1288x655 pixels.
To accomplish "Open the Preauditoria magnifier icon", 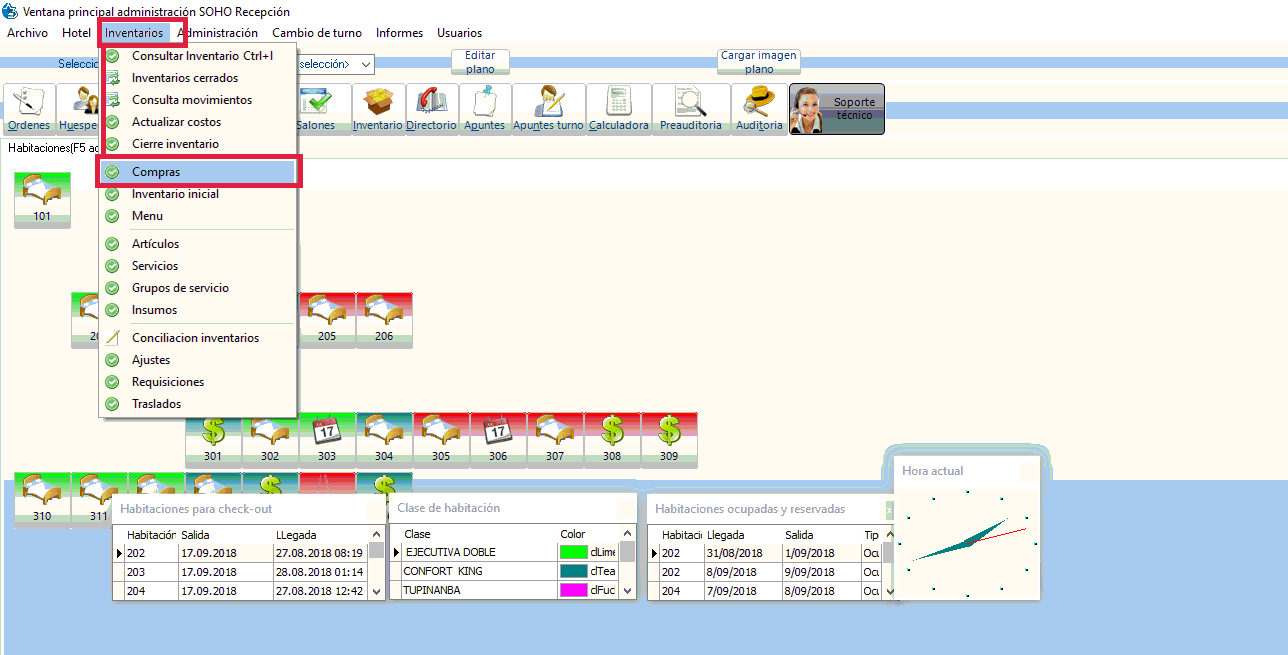I will click(x=691, y=108).
